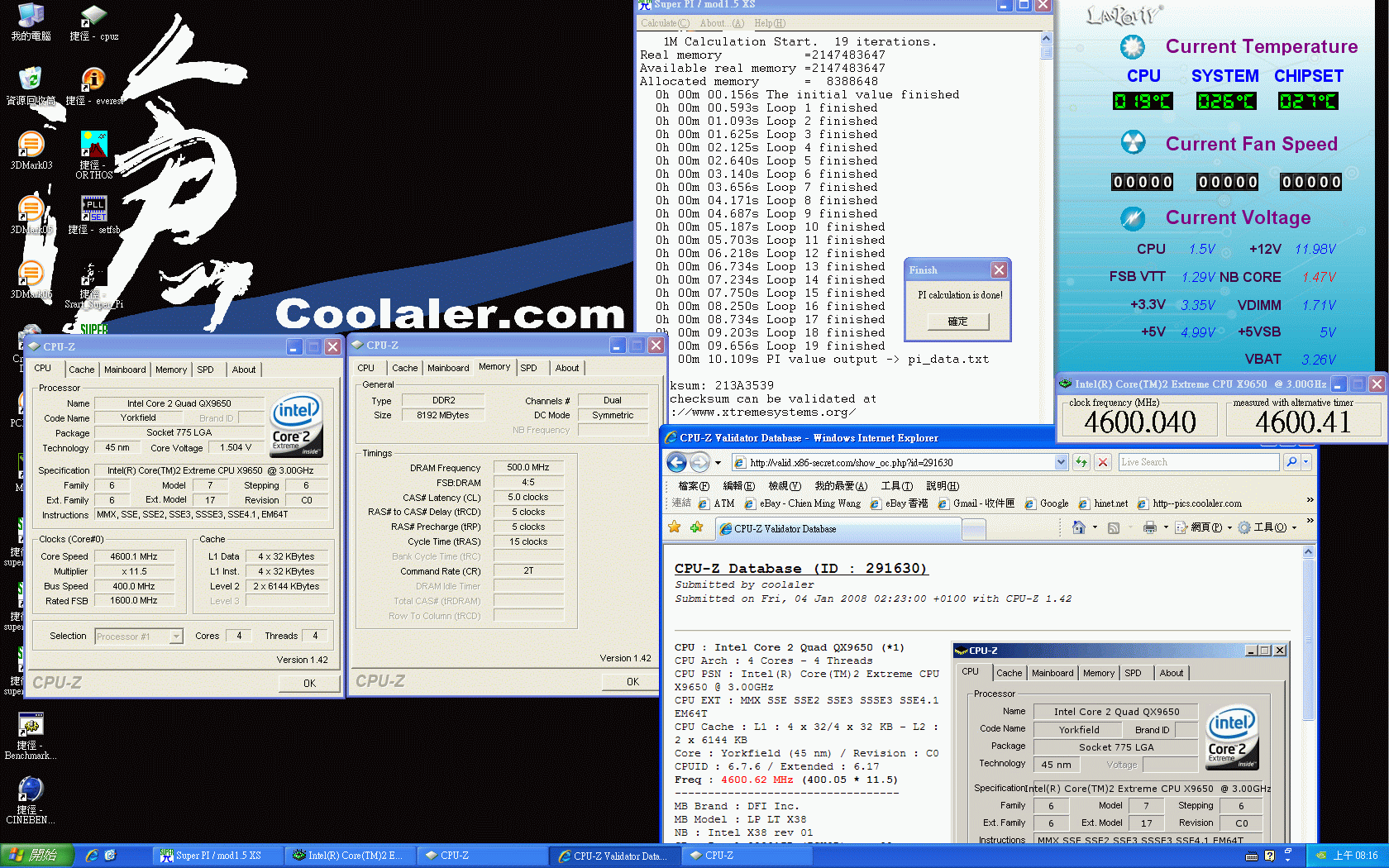
Task: Open the Processor #1 selection dropdown
Action: 176,637
